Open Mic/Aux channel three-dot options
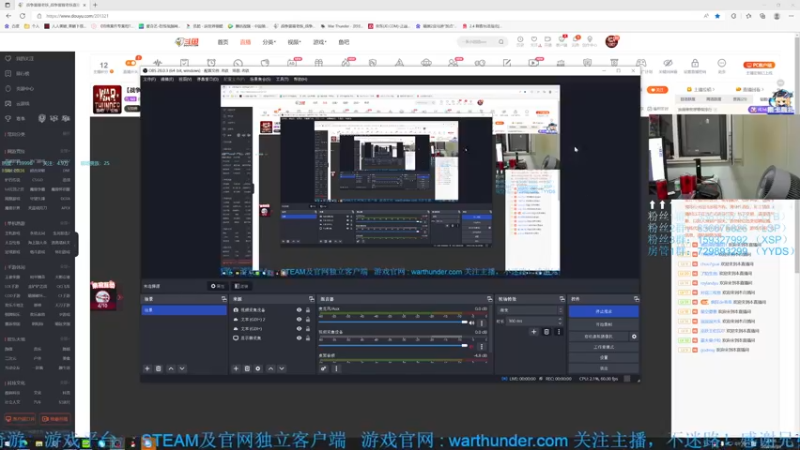This screenshot has height=450, width=800. tap(481, 323)
